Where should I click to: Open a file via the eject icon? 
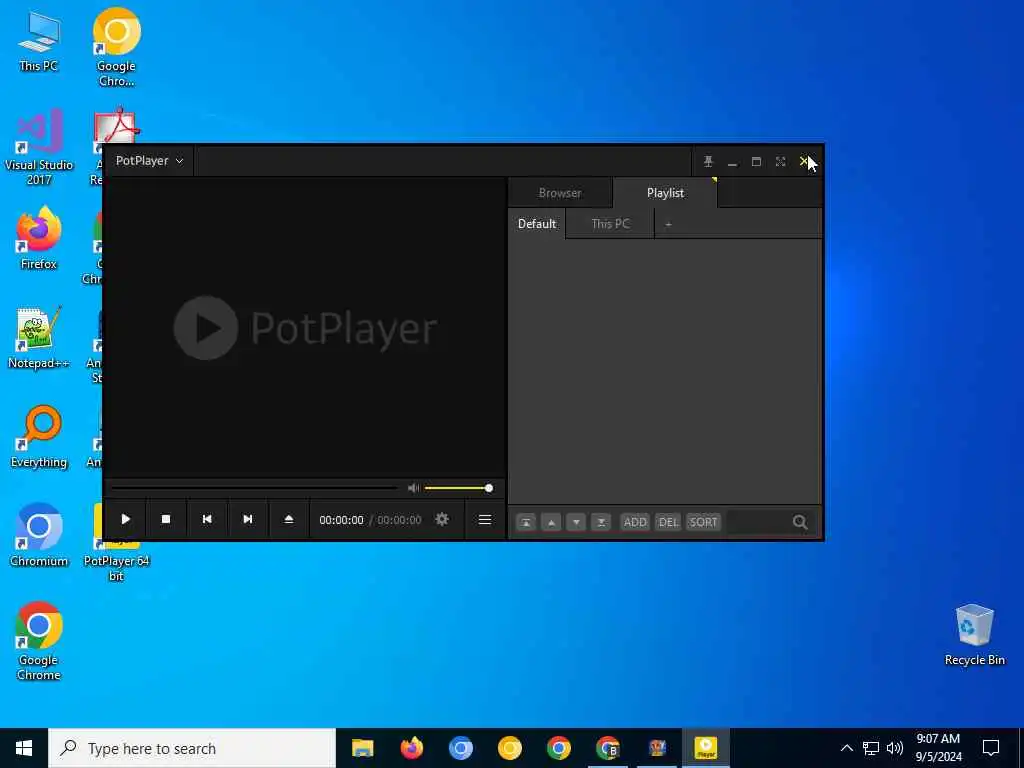point(289,519)
